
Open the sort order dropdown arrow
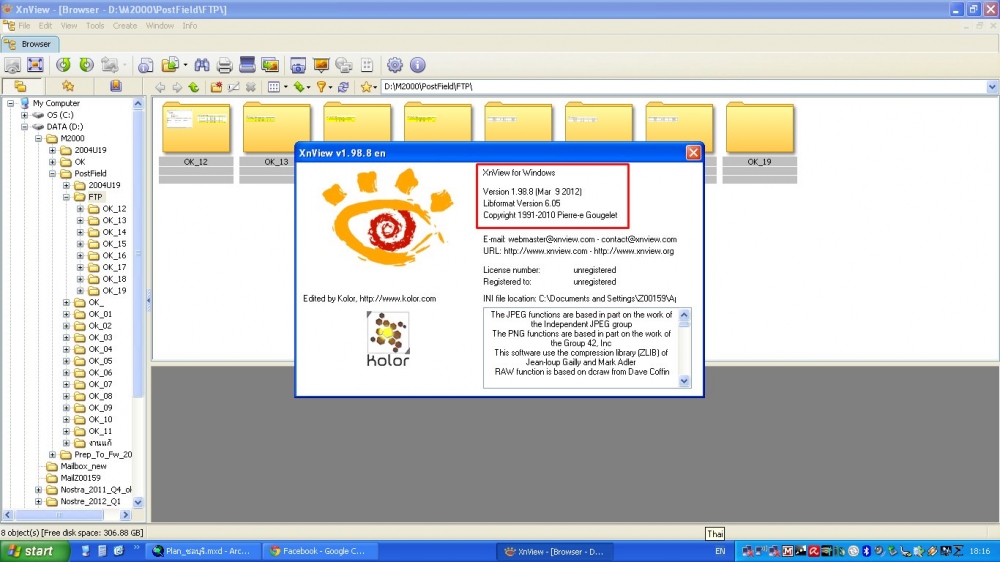309,87
